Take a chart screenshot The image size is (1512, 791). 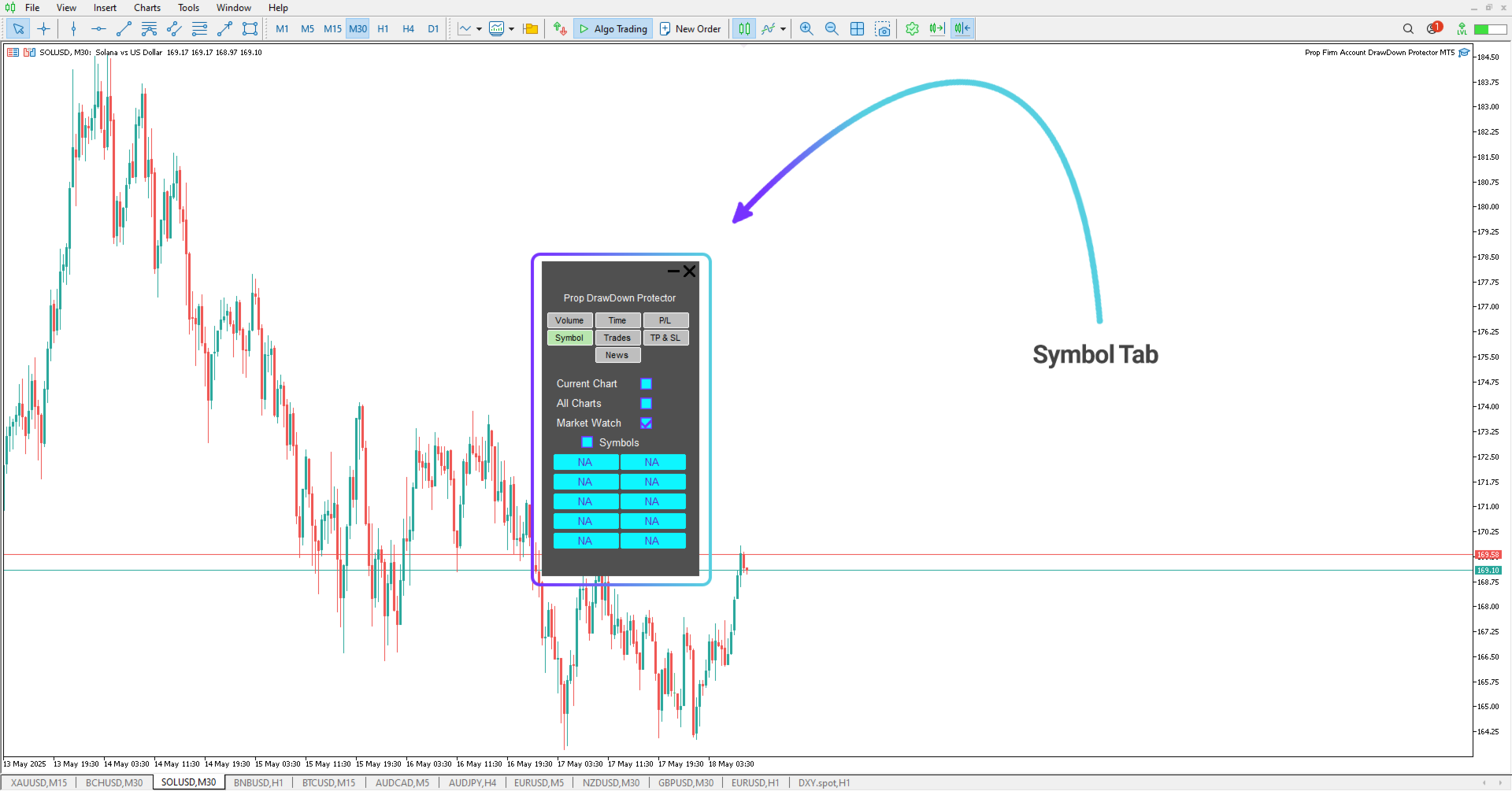[884, 28]
